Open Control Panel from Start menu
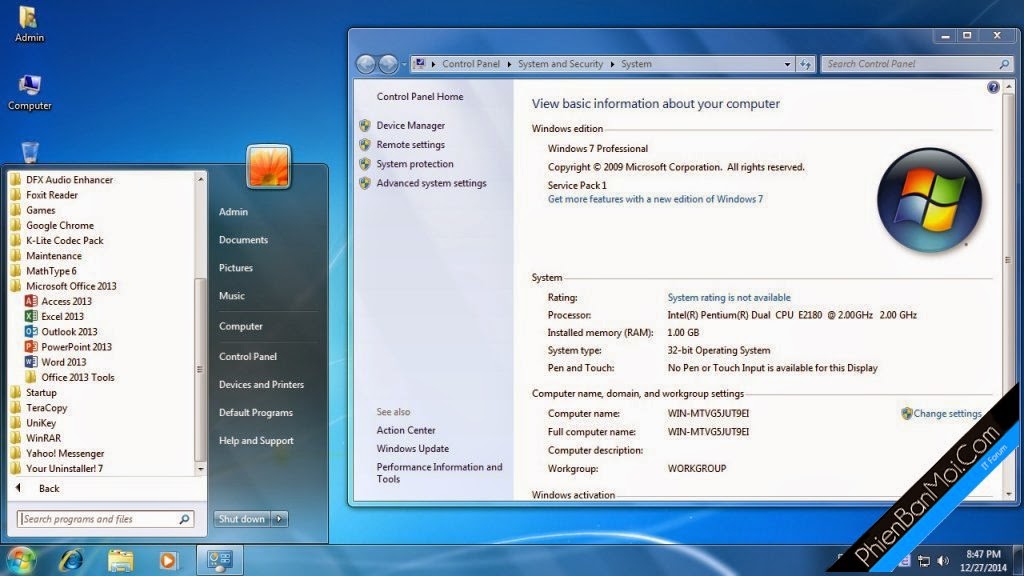The width and height of the screenshot is (1024, 576). point(248,357)
